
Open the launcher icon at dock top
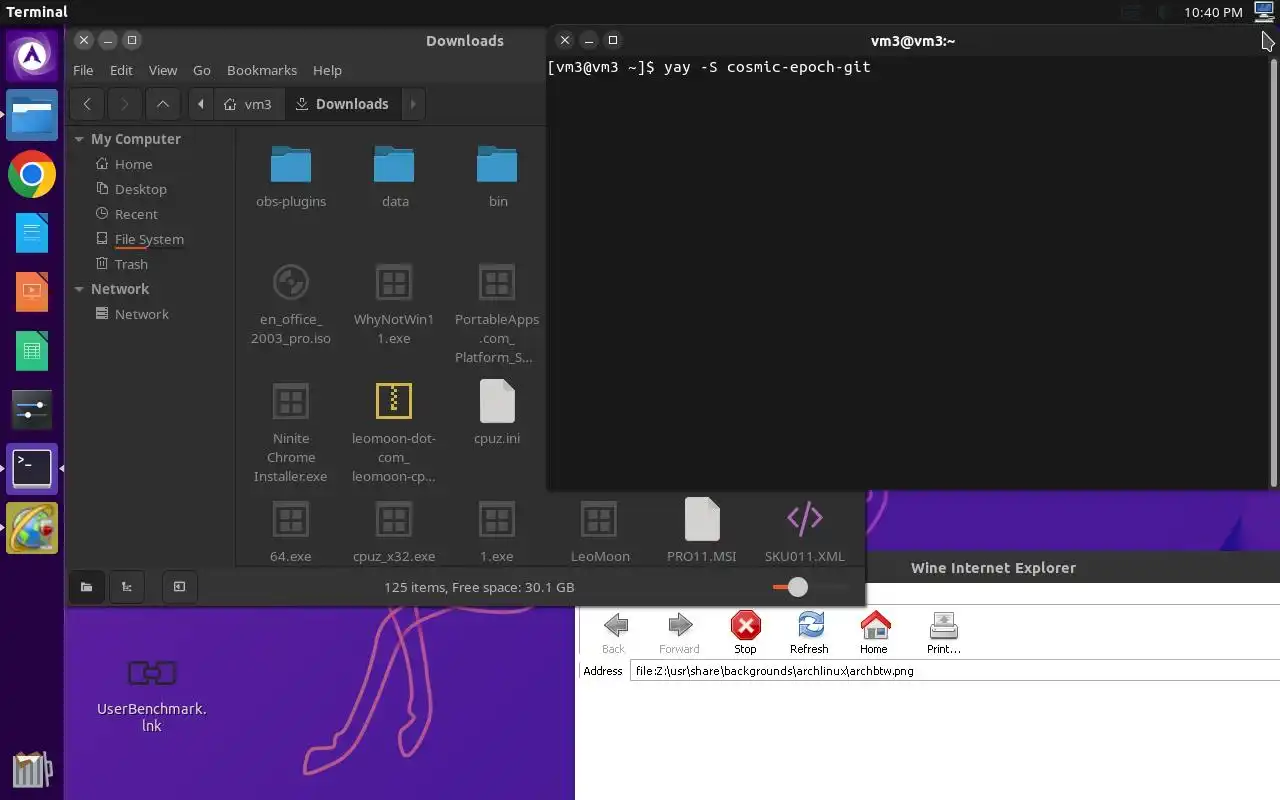(x=32, y=56)
